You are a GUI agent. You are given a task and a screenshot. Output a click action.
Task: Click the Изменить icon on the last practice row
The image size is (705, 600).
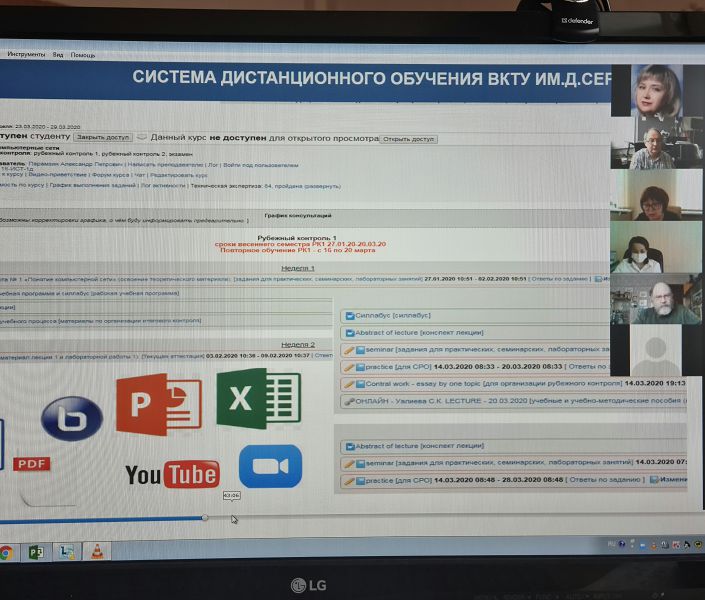[x=654, y=480]
